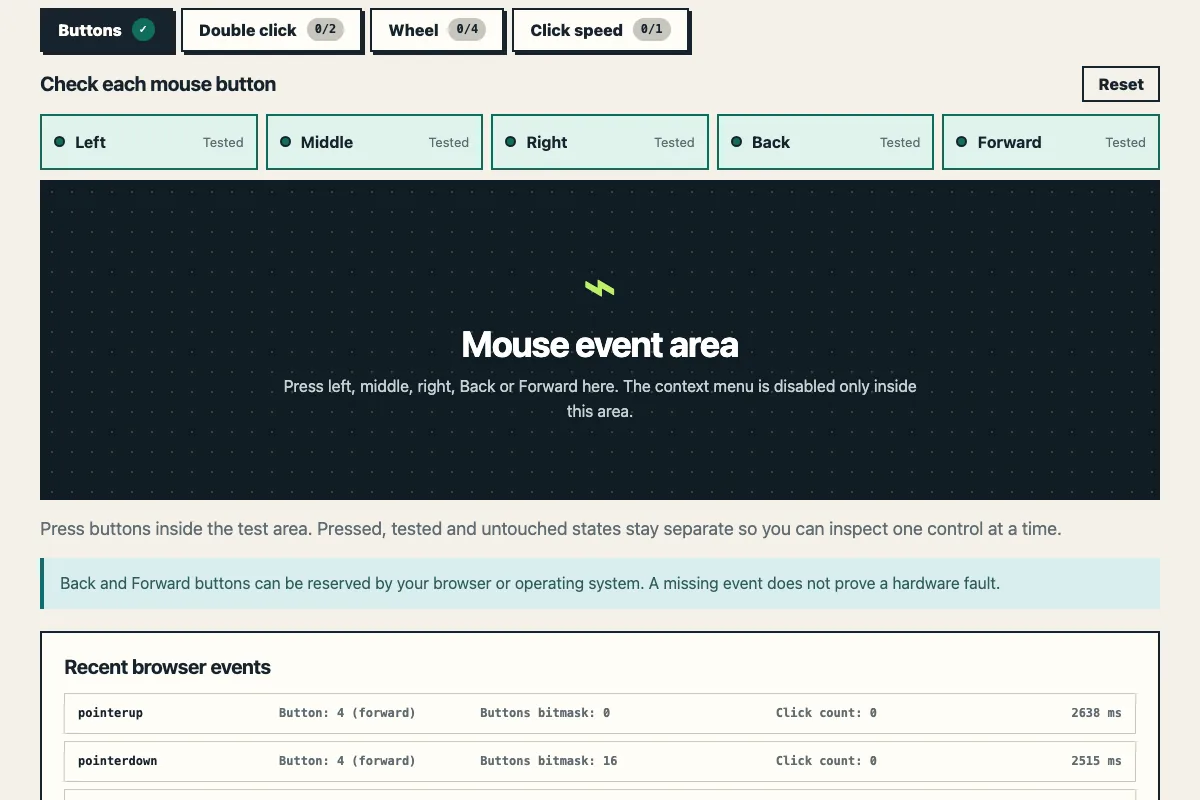Click 'Buttons bitmask: 0' value
The width and height of the screenshot is (1200, 800).
(545, 713)
